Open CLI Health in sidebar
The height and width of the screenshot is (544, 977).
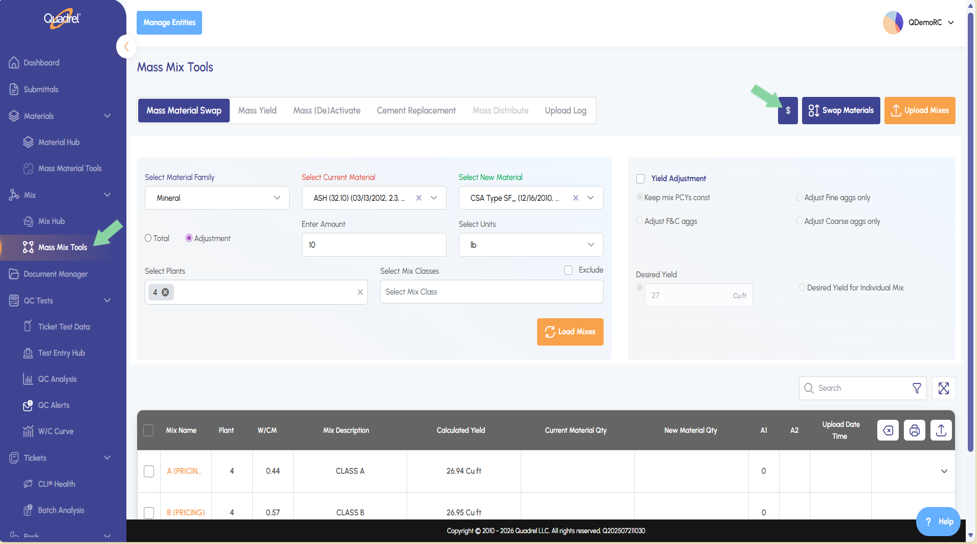(x=56, y=484)
